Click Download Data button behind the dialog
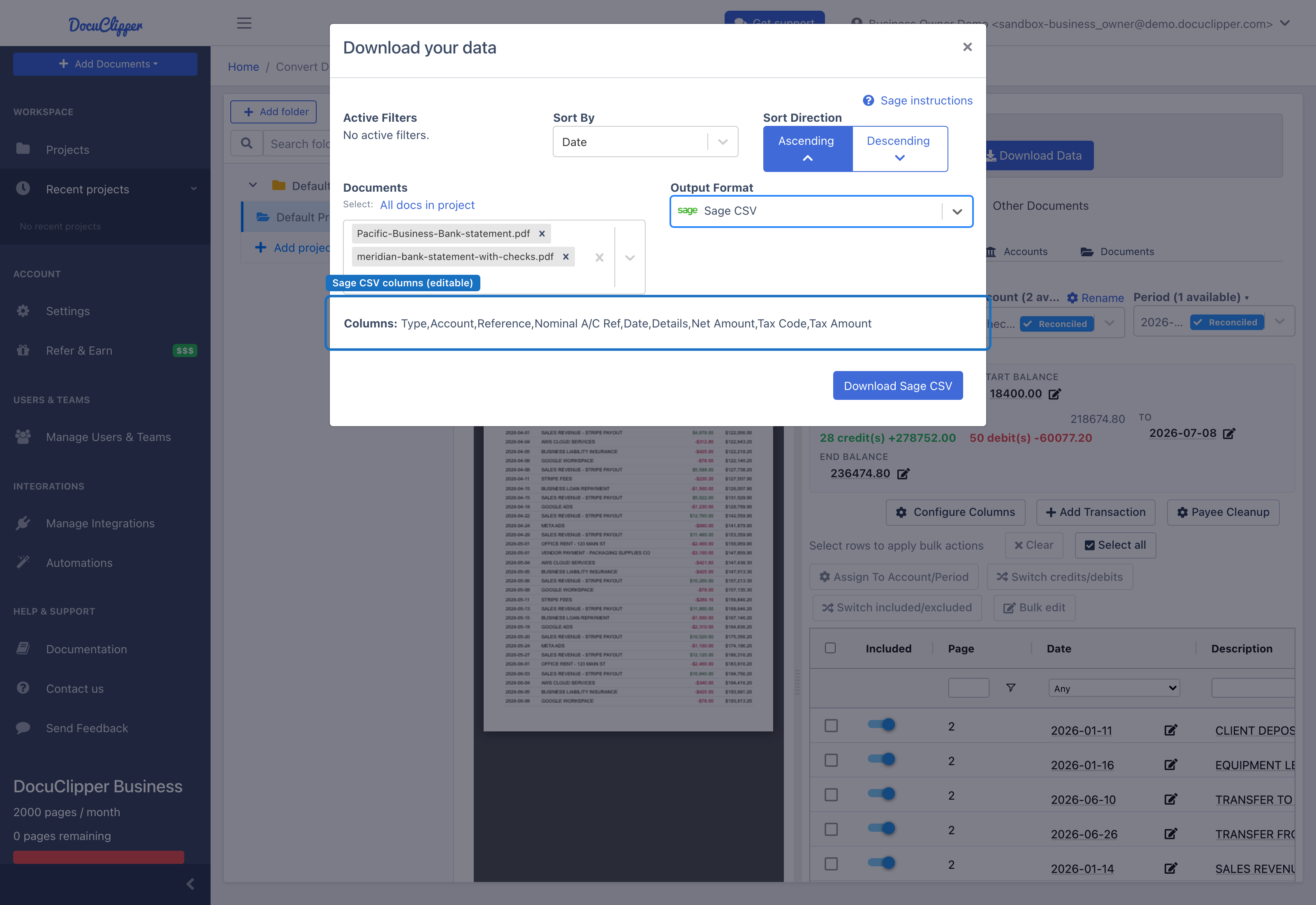The image size is (1316, 905). 1039,155
